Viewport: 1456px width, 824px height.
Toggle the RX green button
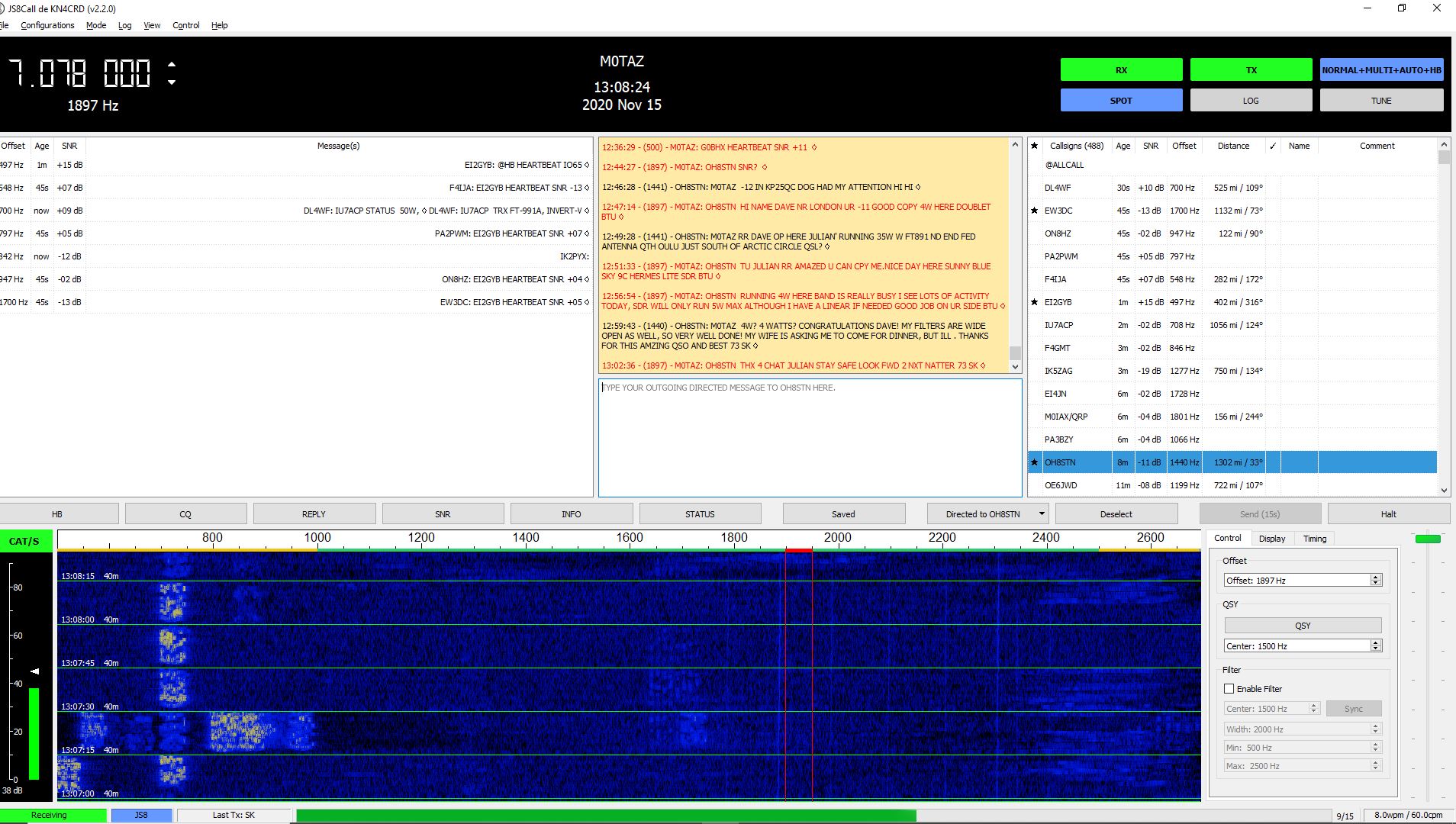1121,70
